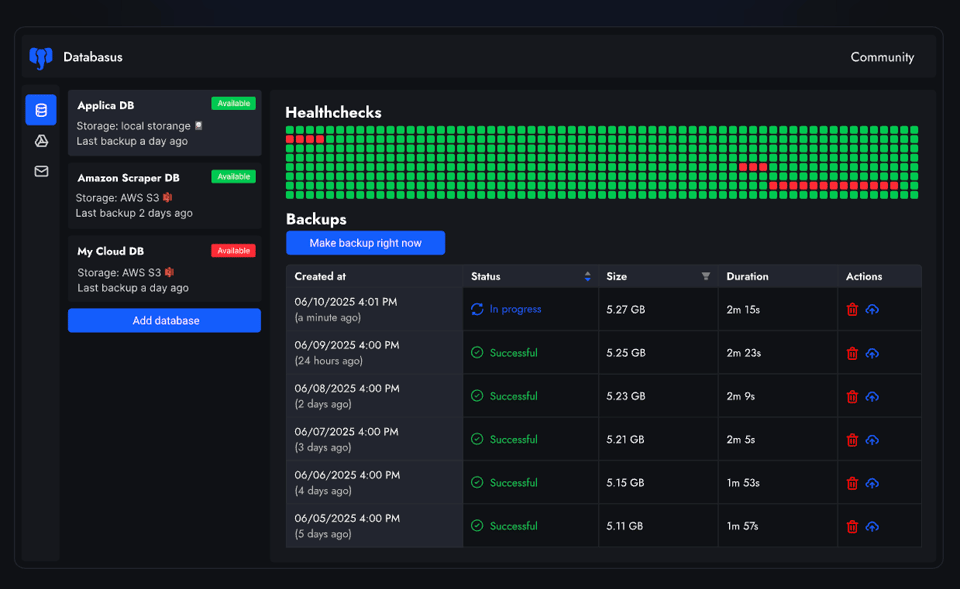
Task: Click the Databasus brand name in the header
Action: (x=92, y=57)
